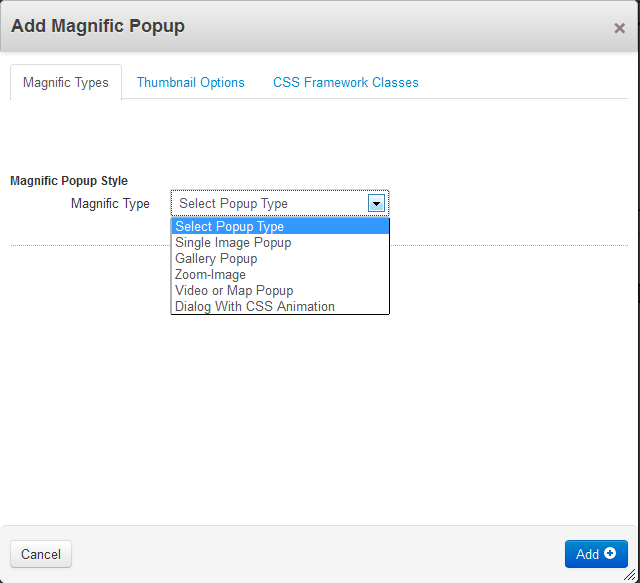Close the Add Magnific Popup dialog

619,28
